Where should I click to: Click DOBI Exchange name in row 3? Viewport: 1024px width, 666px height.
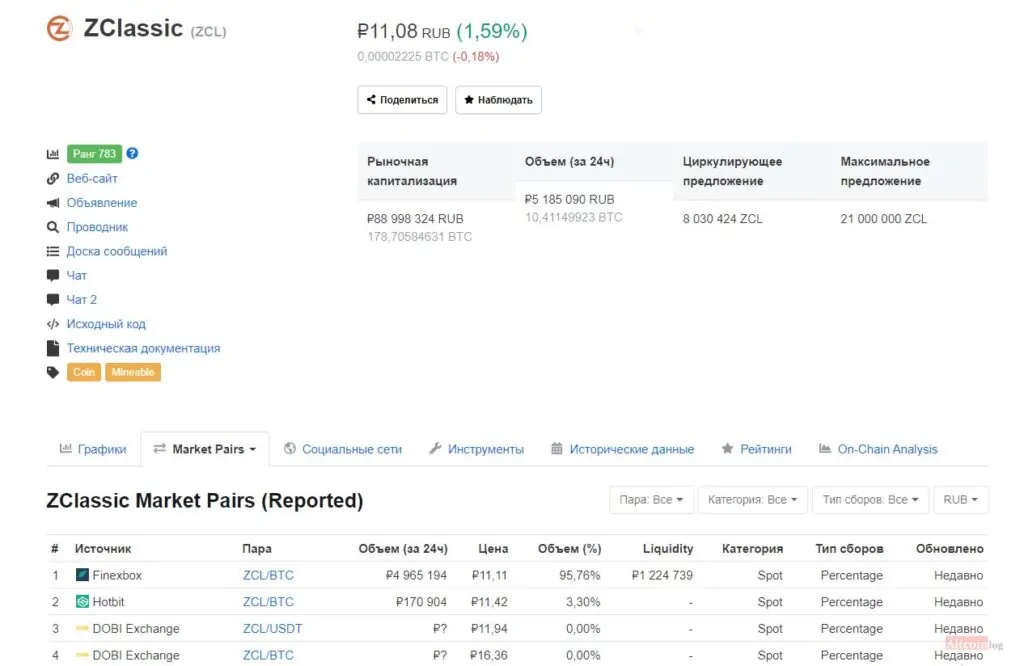(x=136, y=629)
